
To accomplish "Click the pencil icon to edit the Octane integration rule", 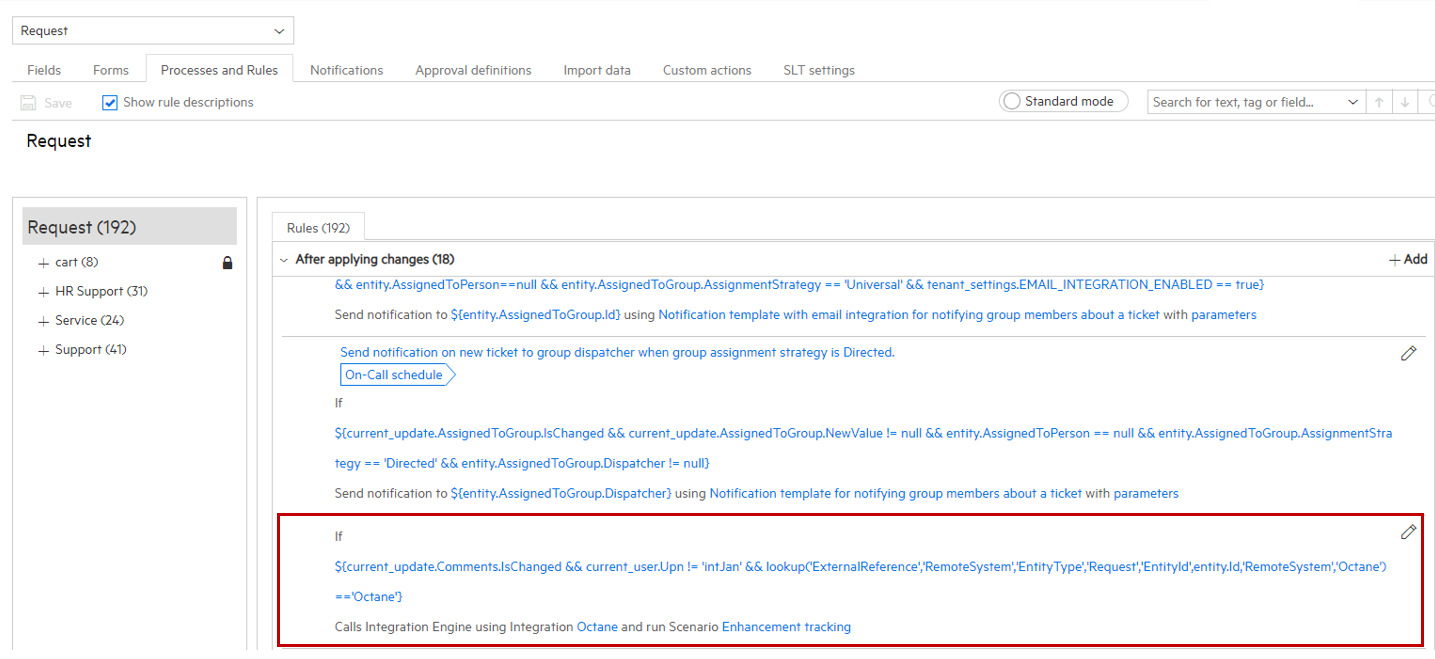I will click(1409, 532).
